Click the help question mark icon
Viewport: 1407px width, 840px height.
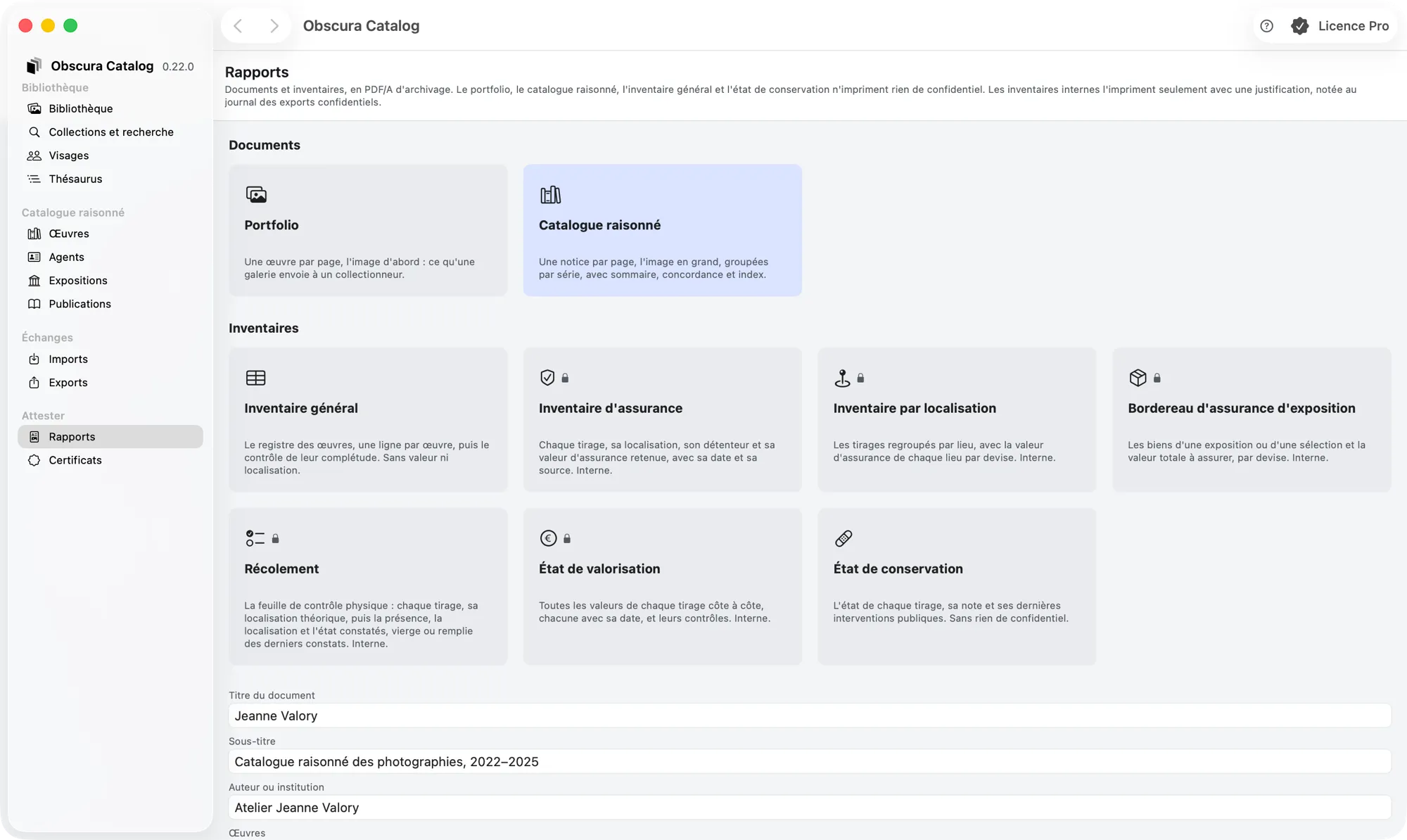(1266, 26)
